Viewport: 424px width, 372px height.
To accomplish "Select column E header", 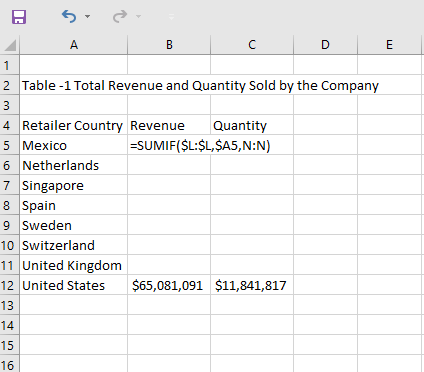I will [x=389, y=45].
